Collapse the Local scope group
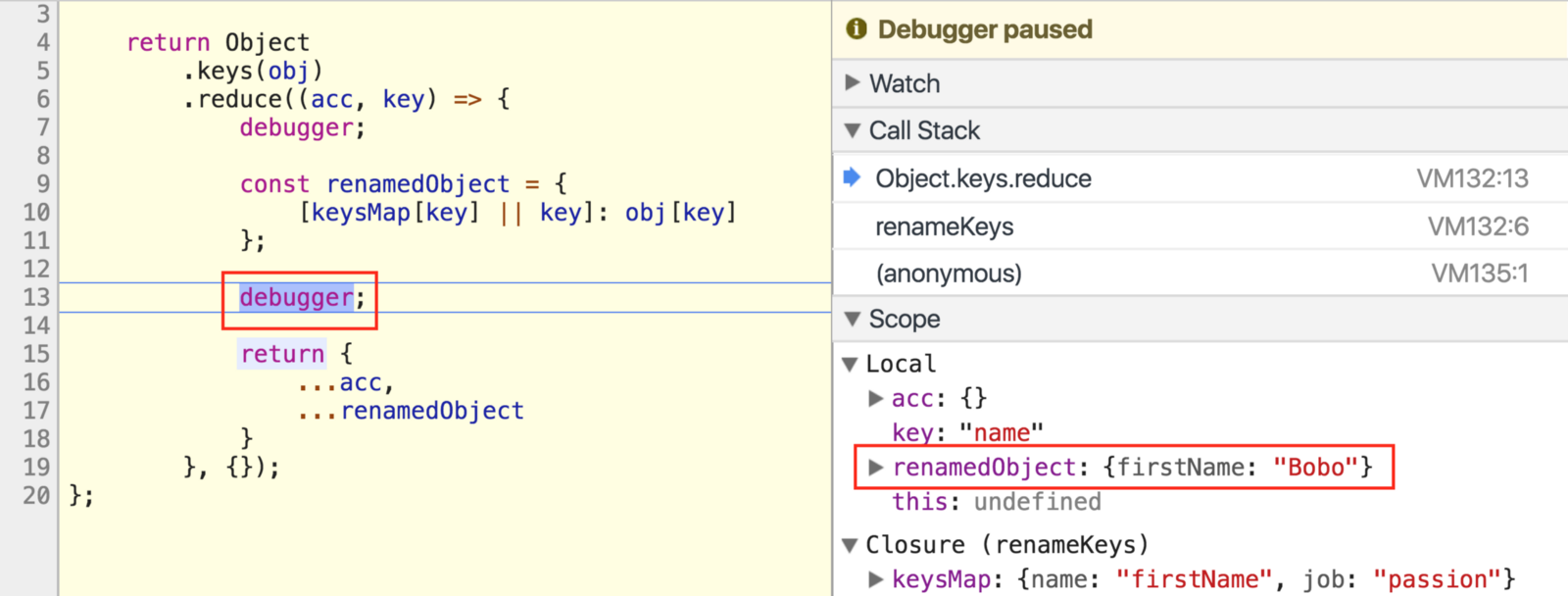This screenshot has height=596, width=1568. click(x=850, y=364)
